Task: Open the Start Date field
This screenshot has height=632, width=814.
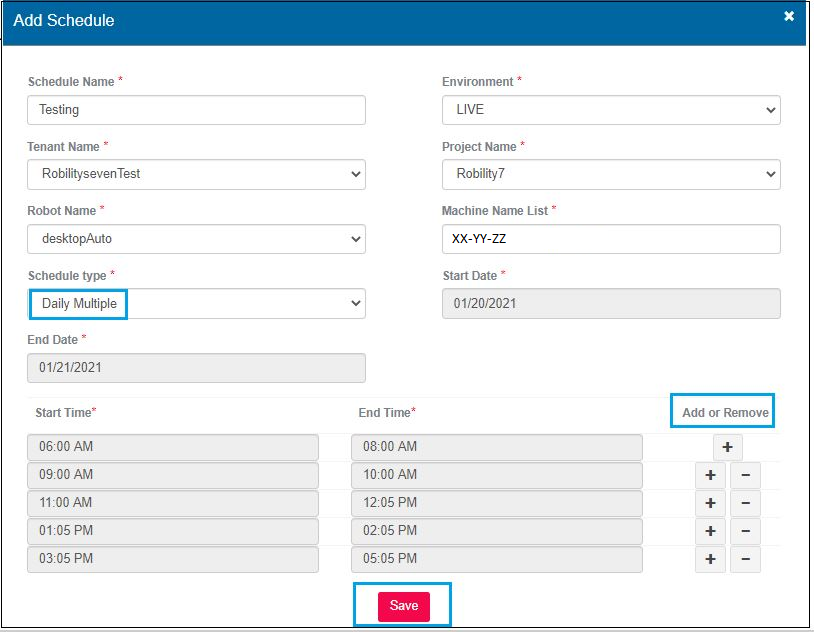Action: coord(611,304)
